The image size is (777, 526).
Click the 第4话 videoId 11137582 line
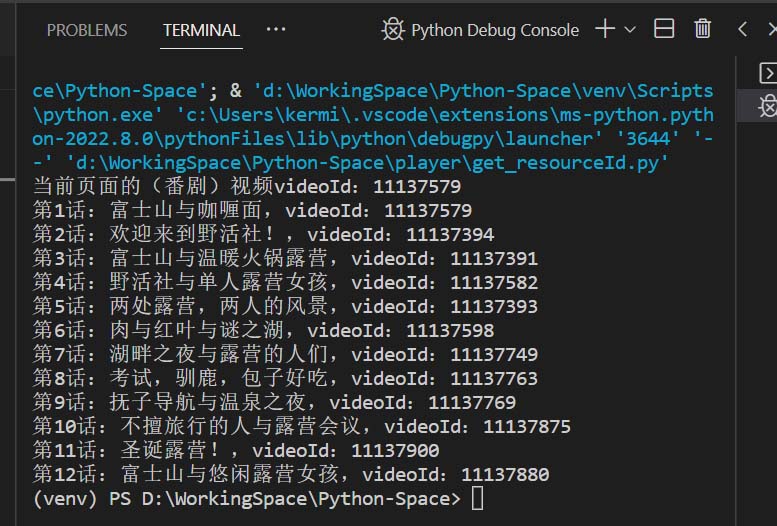click(285, 282)
